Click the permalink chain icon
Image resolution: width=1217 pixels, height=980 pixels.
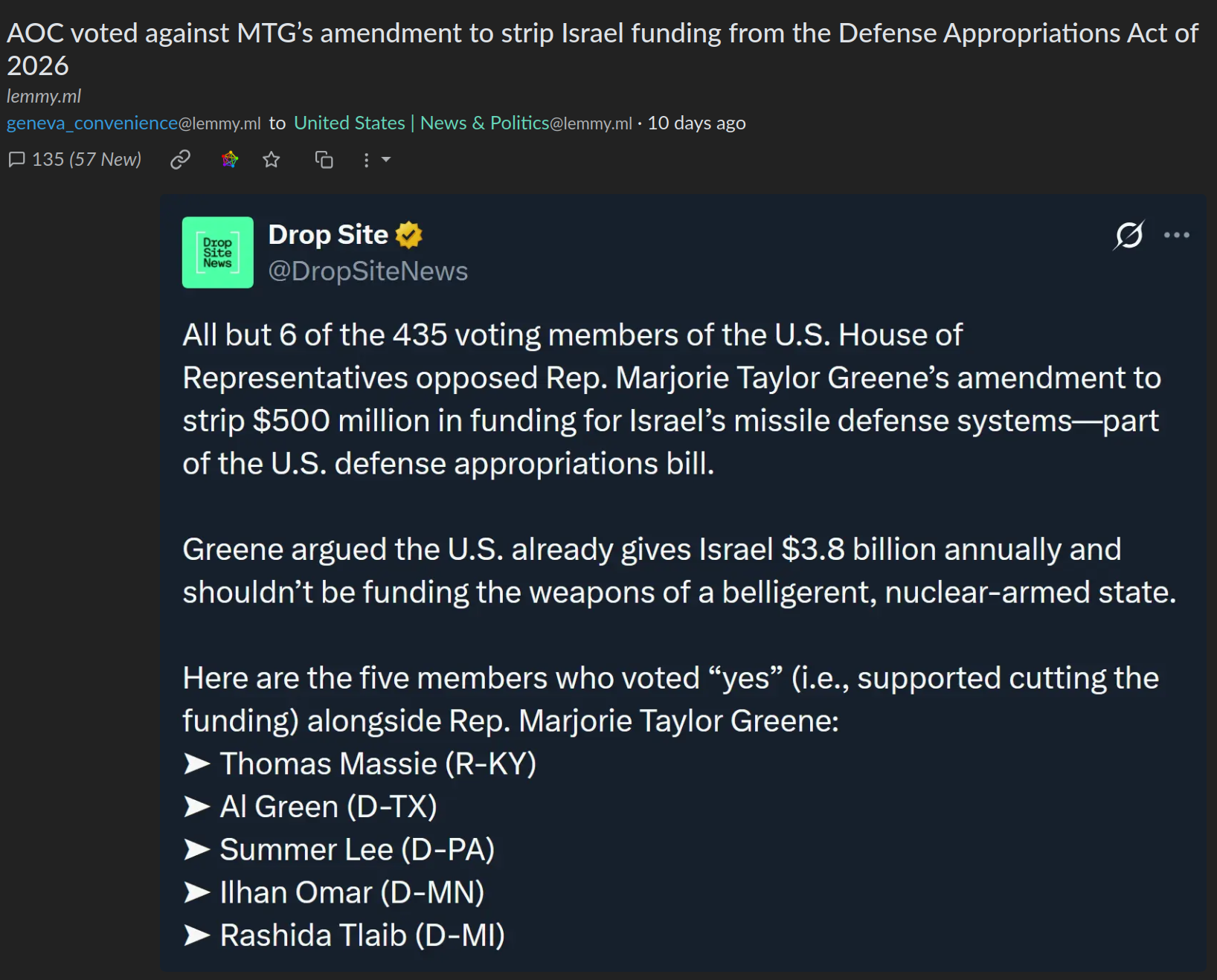(x=181, y=160)
